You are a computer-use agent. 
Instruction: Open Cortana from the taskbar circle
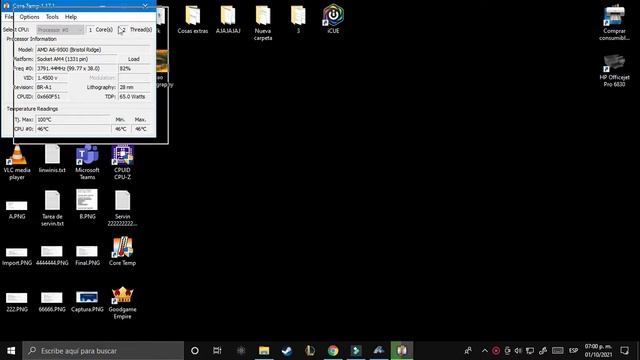point(195,351)
